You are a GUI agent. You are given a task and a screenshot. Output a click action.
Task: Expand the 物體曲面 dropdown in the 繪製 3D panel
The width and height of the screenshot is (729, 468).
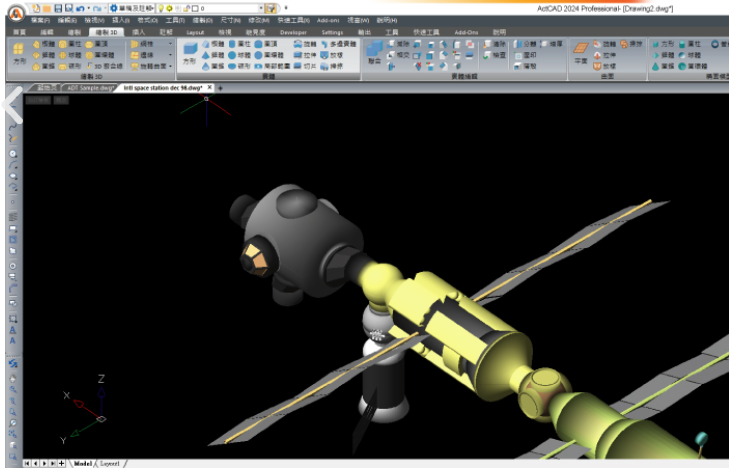click(170, 66)
